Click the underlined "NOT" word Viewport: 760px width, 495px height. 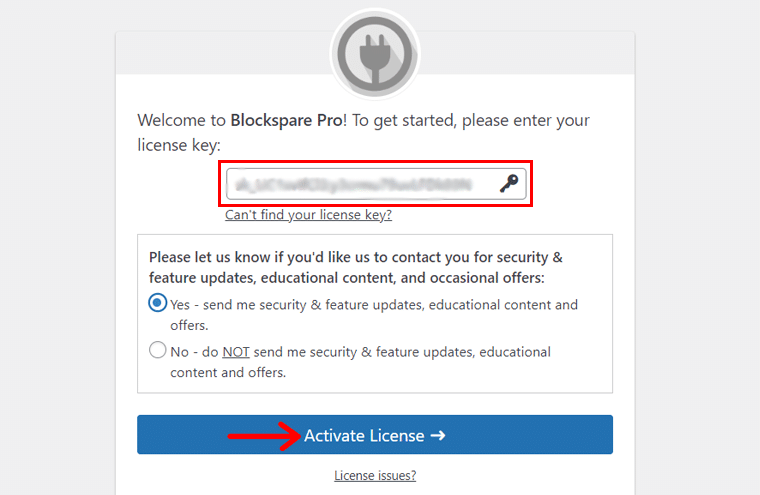click(x=236, y=352)
